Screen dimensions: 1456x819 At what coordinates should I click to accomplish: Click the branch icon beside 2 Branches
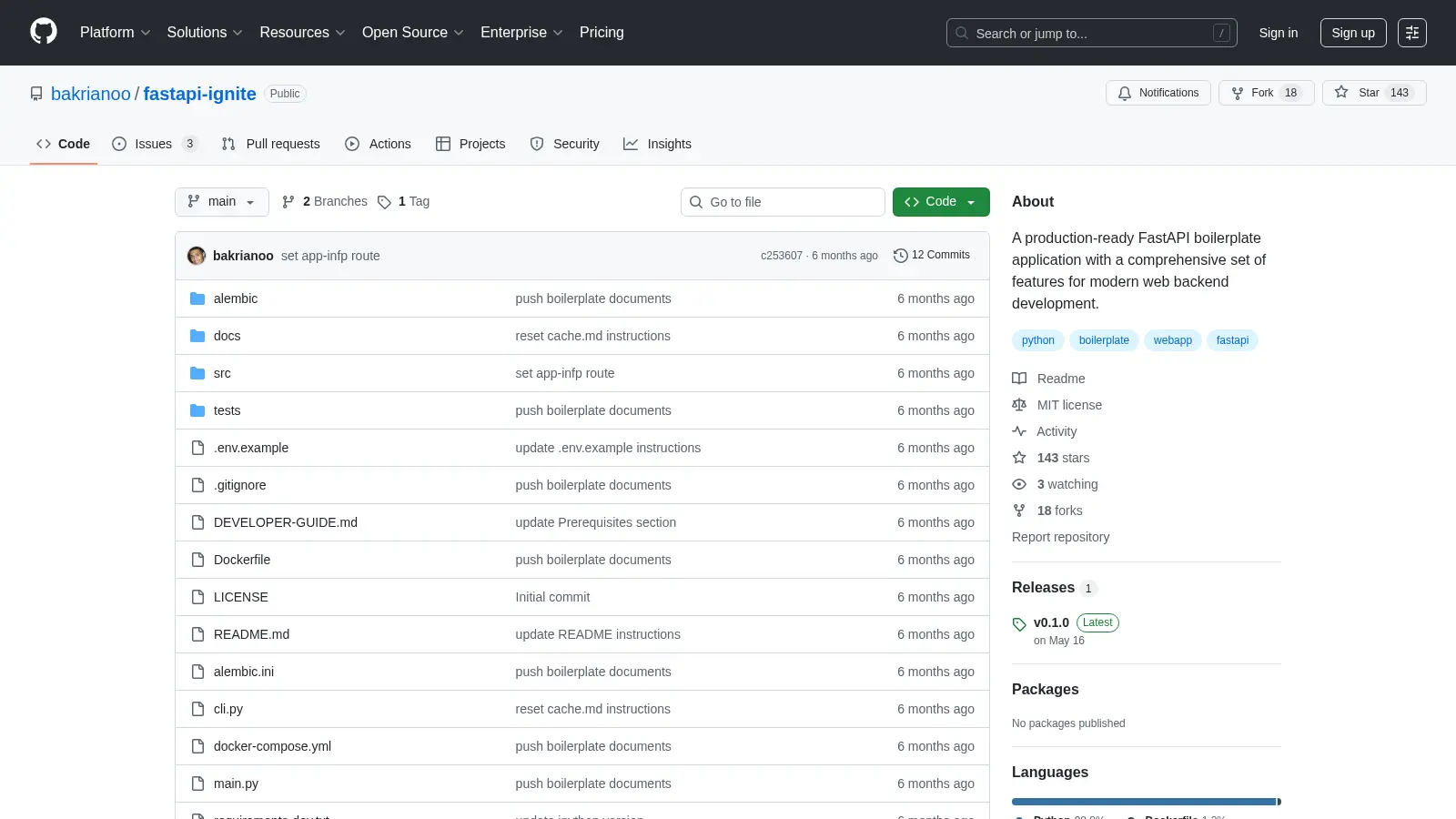[x=288, y=202]
